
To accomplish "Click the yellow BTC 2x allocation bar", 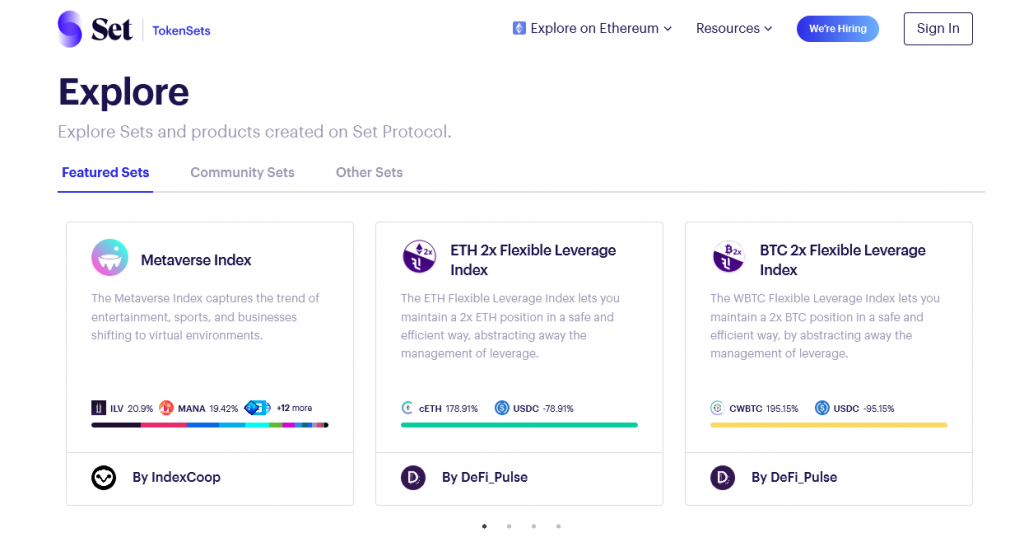I will 829,425.
